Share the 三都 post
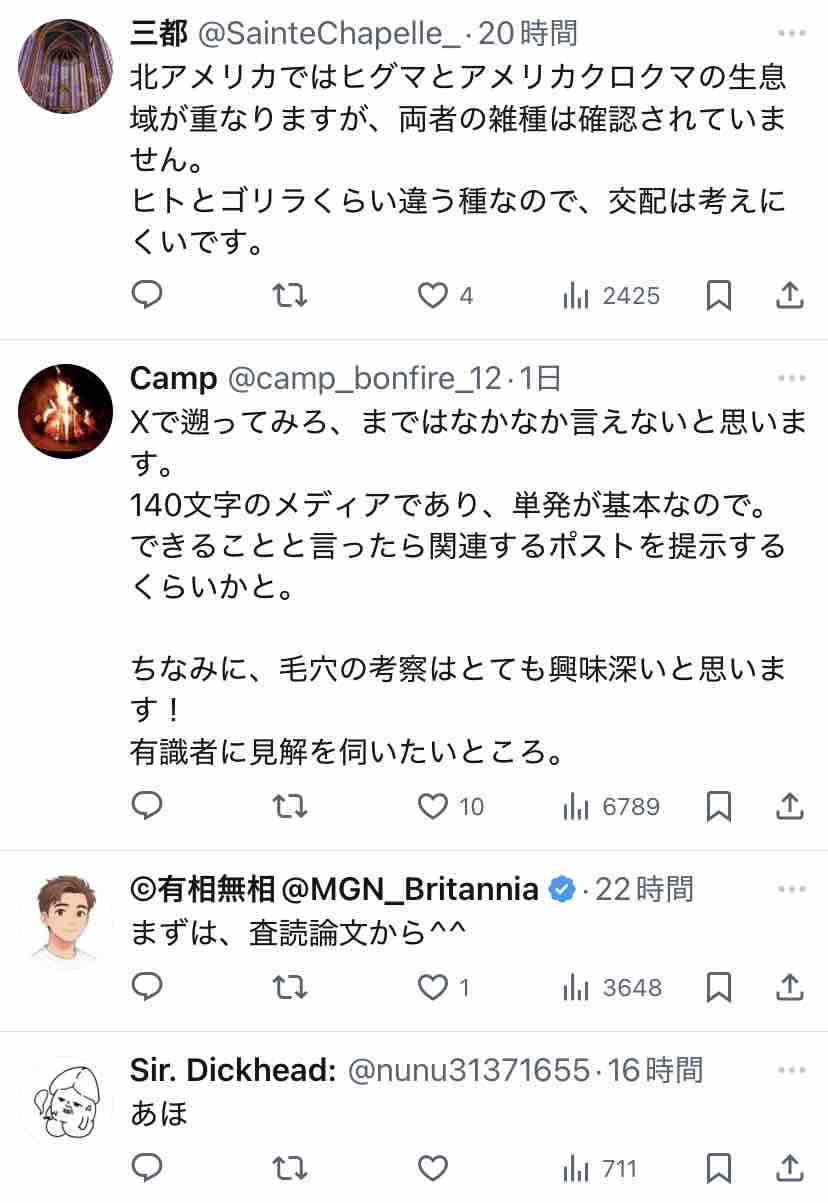Screen dimensions: 828x1203 (x=790, y=295)
